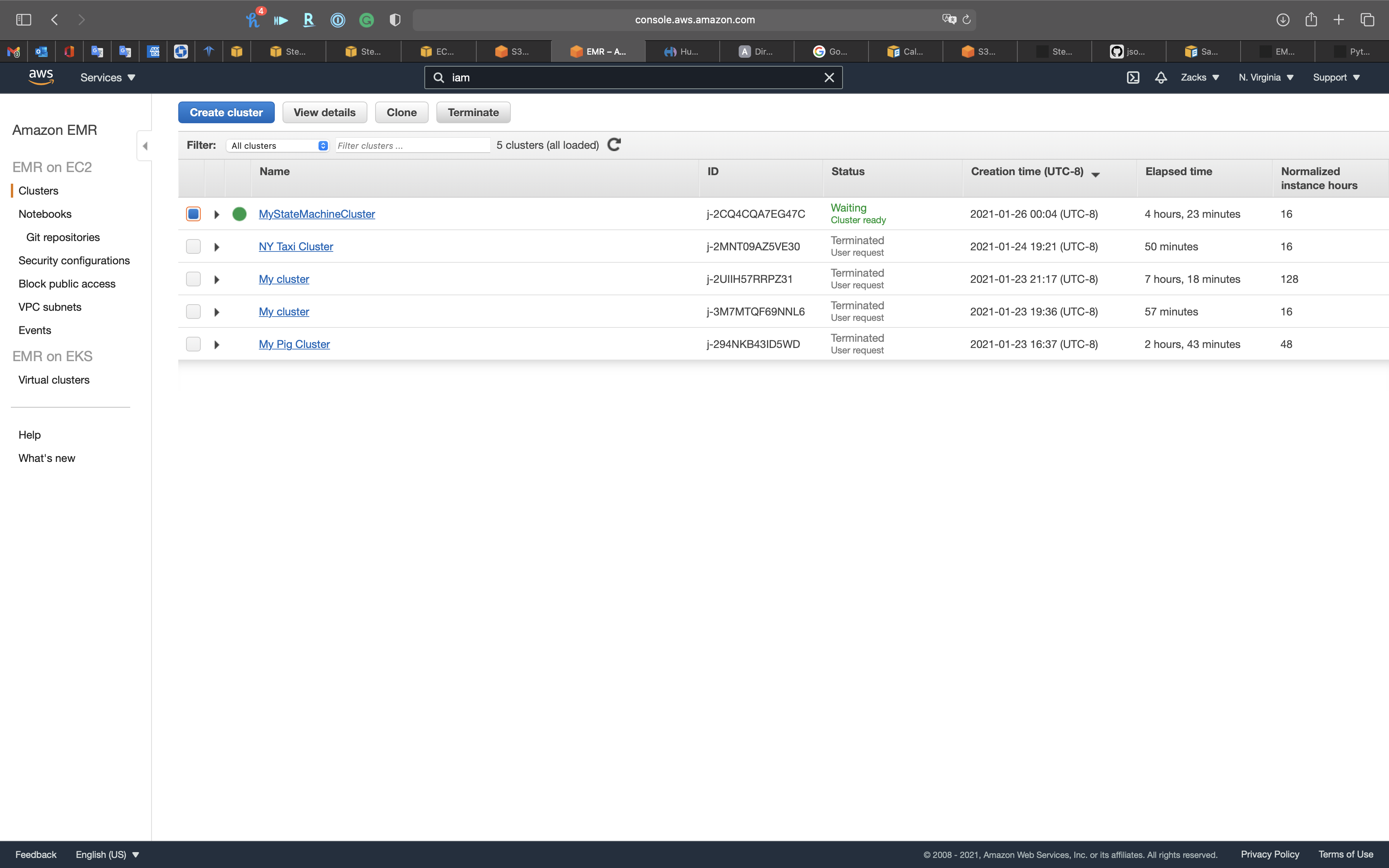This screenshot has width=1389, height=868.
Task: Open the N. Virginia region dropdown
Action: click(x=1266, y=77)
